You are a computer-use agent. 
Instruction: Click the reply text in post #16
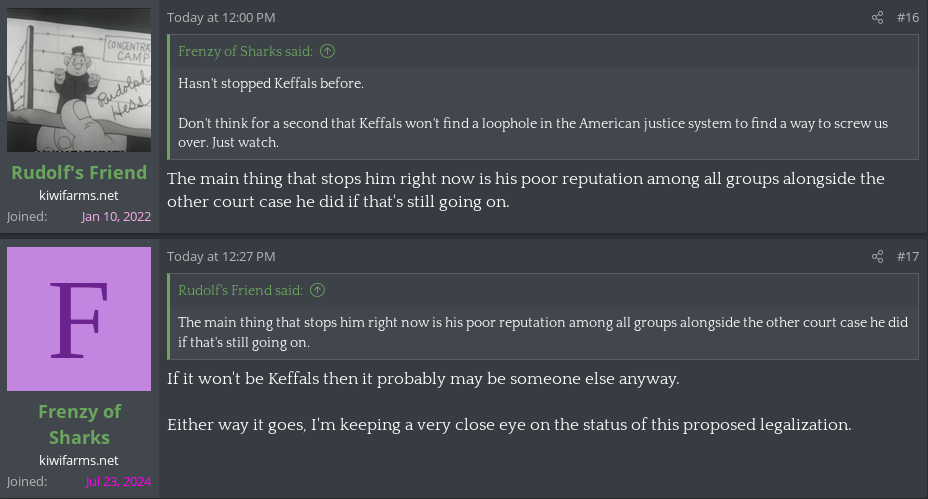click(x=525, y=190)
